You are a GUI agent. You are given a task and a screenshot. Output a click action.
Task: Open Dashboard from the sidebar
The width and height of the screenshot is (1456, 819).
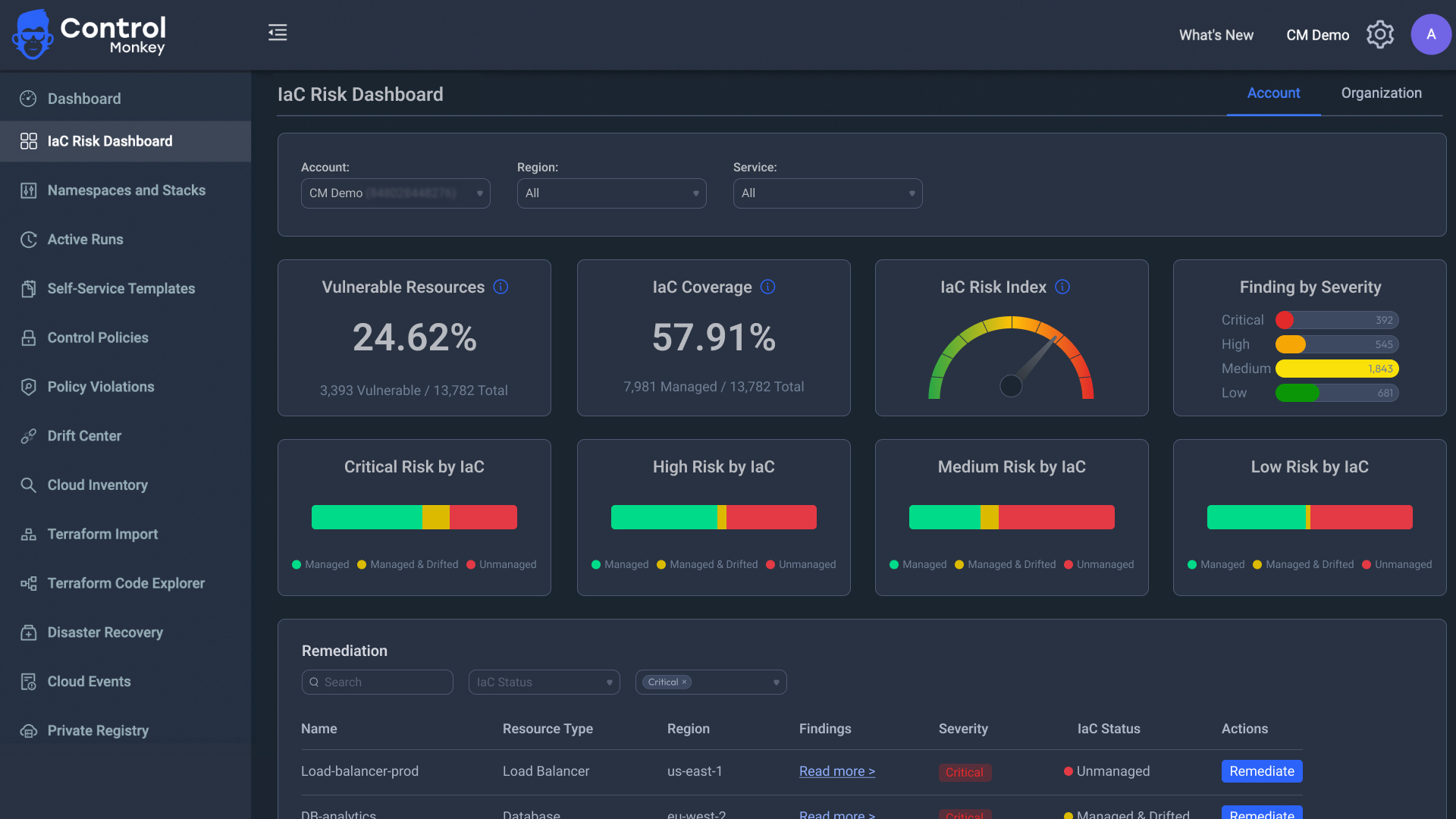click(125, 99)
